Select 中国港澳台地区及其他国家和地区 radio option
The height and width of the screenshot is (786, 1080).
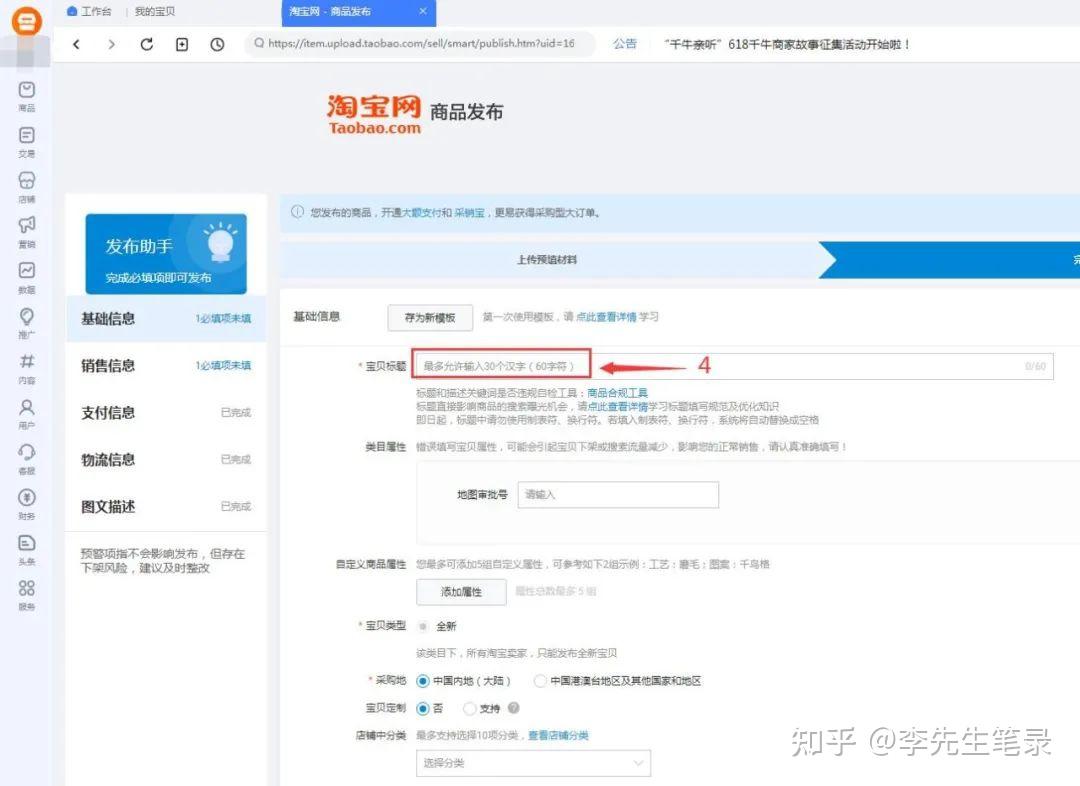(540, 681)
